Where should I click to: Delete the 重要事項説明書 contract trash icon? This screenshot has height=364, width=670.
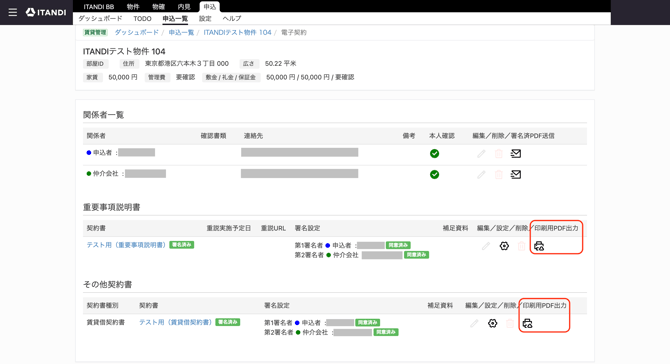pyautogui.click(x=521, y=246)
